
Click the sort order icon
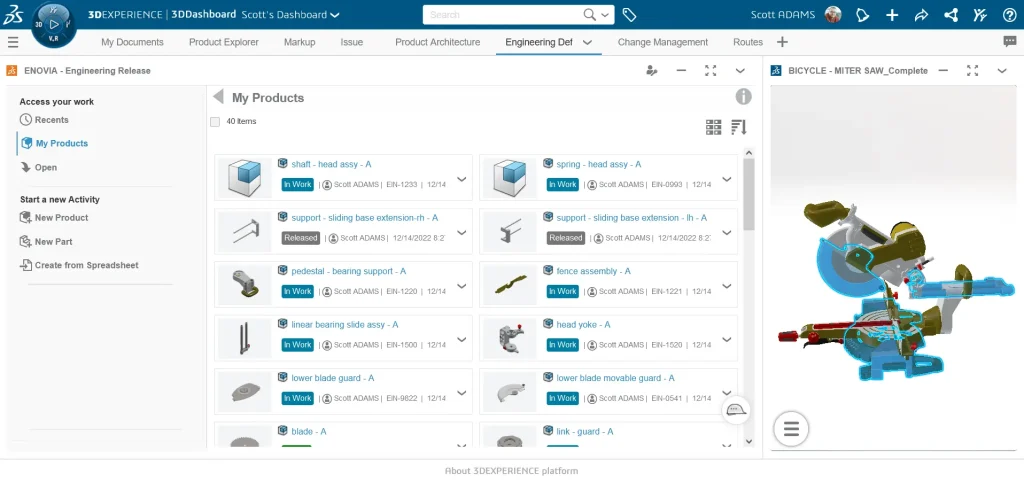[739, 127]
